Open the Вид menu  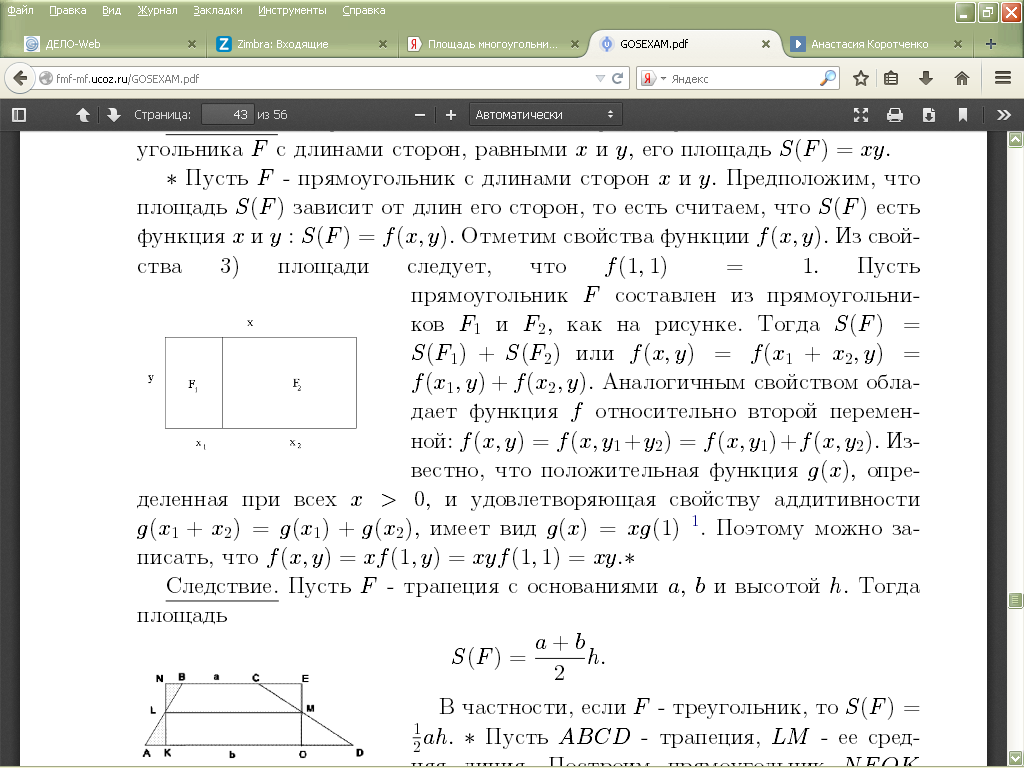pos(112,10)
